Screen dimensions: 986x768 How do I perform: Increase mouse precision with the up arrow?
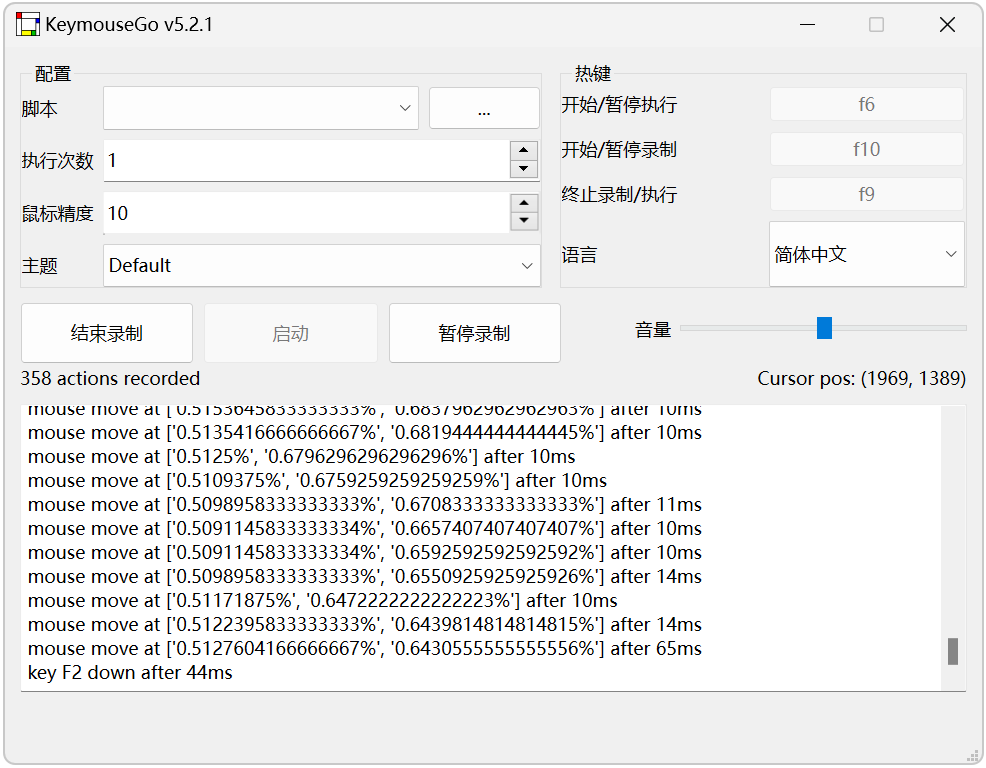[523, 203]
